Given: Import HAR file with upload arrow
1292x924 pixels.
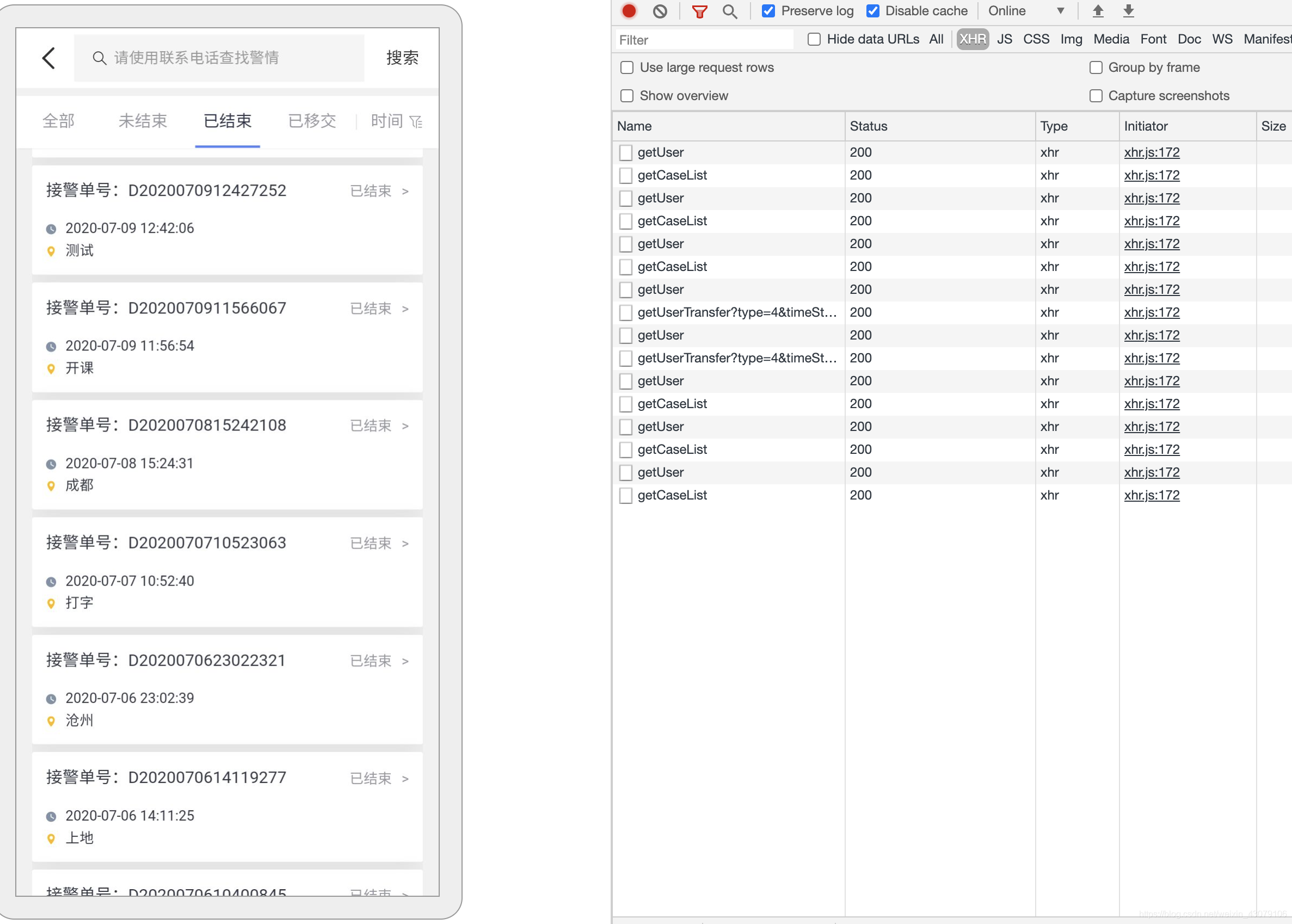Looking at the screenshot, I should pyautogui.click(x=1098, y=11).
